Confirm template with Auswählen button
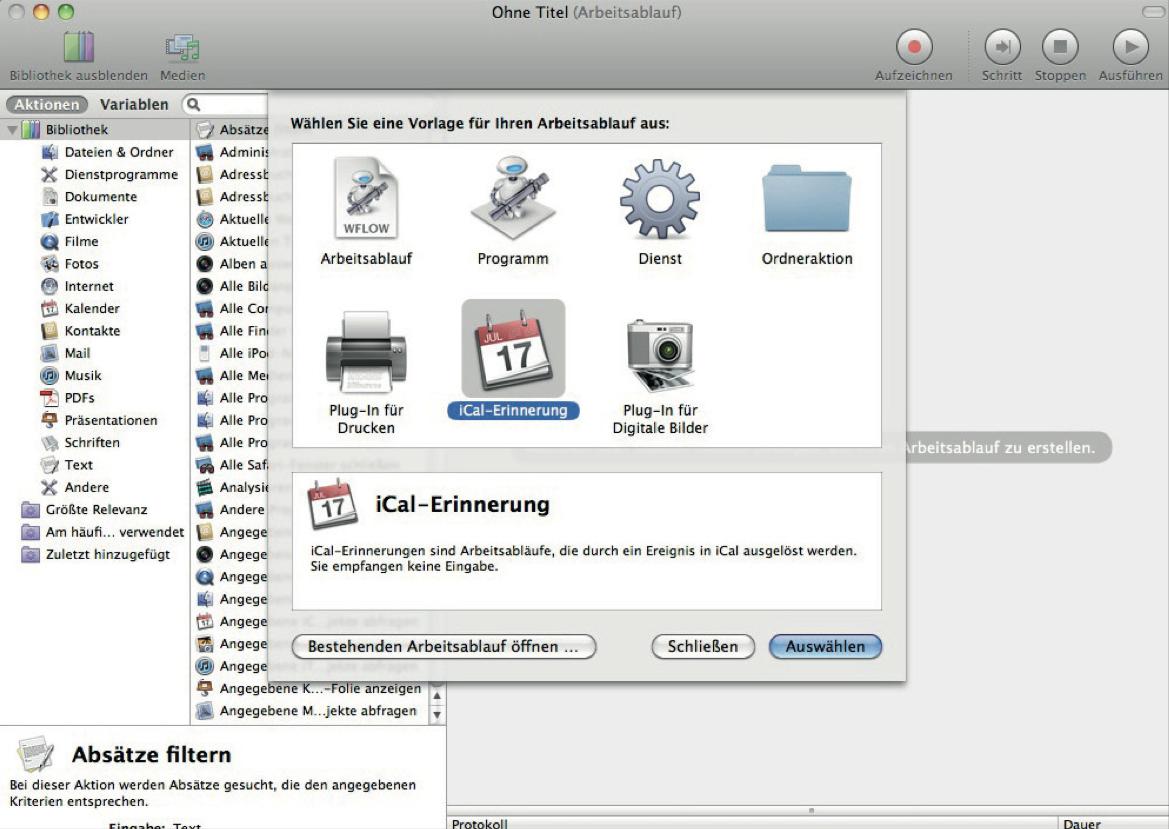The height and width of the screenshot is (829, 1169). [825, 646]
